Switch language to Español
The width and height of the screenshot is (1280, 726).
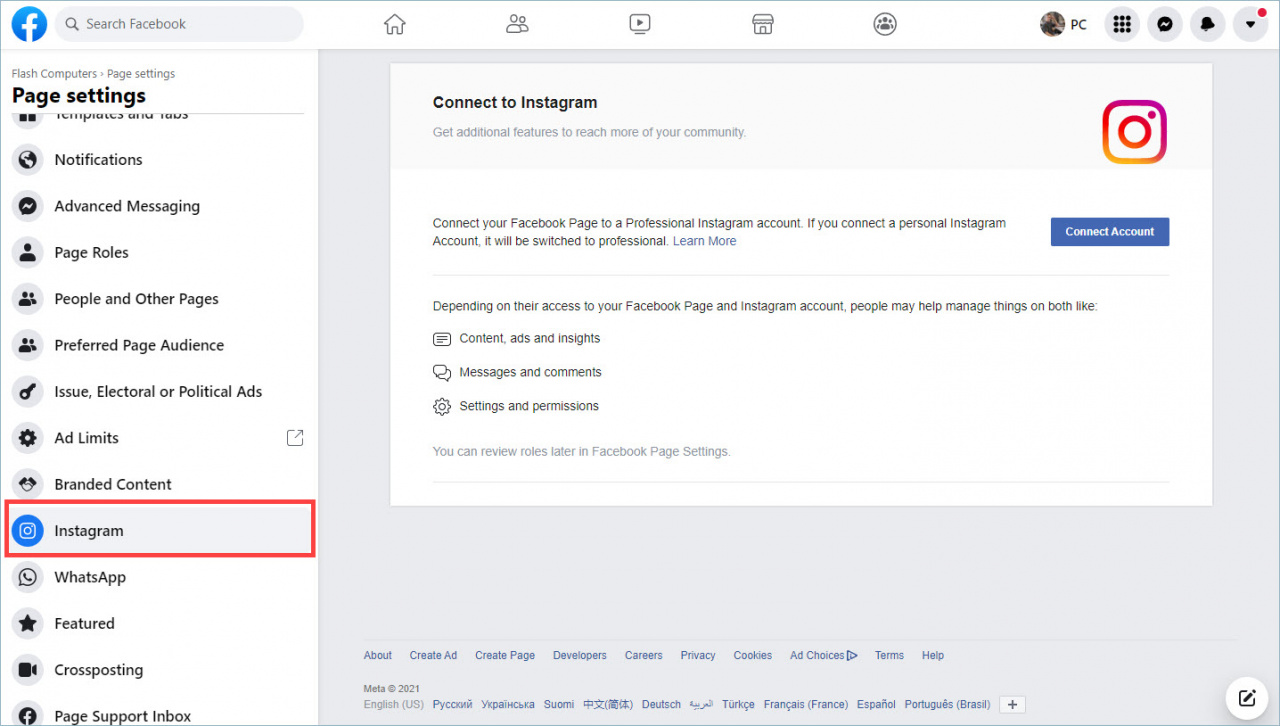(876, 705)
